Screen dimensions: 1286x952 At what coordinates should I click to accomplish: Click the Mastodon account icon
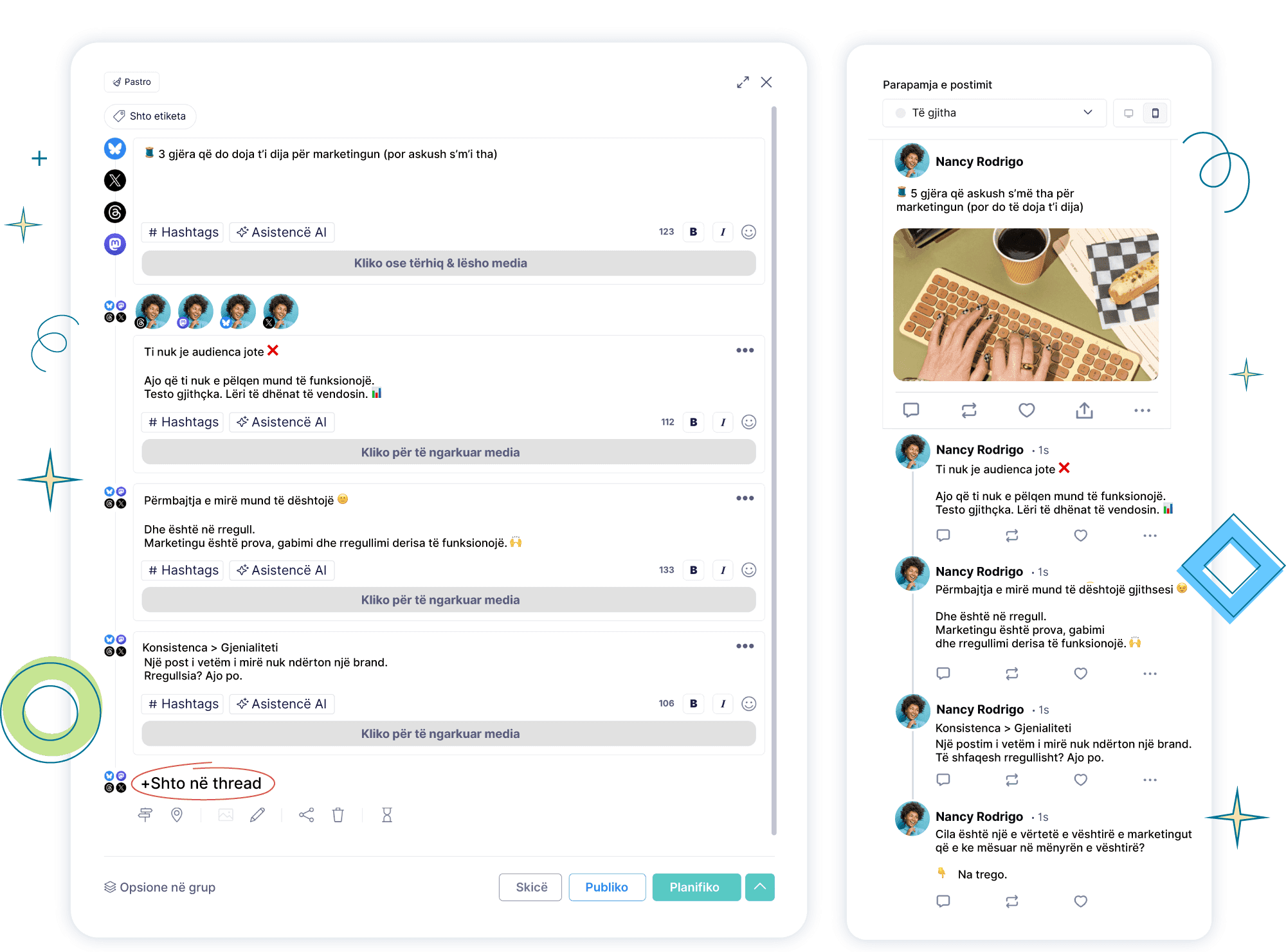point(115,244)
